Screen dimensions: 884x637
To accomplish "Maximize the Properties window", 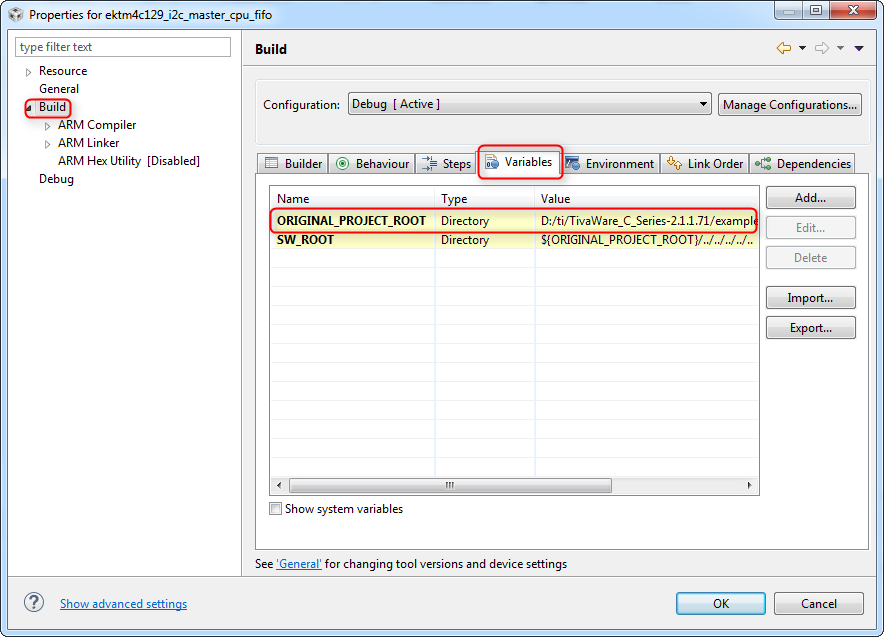I will (x=816, y=10).
